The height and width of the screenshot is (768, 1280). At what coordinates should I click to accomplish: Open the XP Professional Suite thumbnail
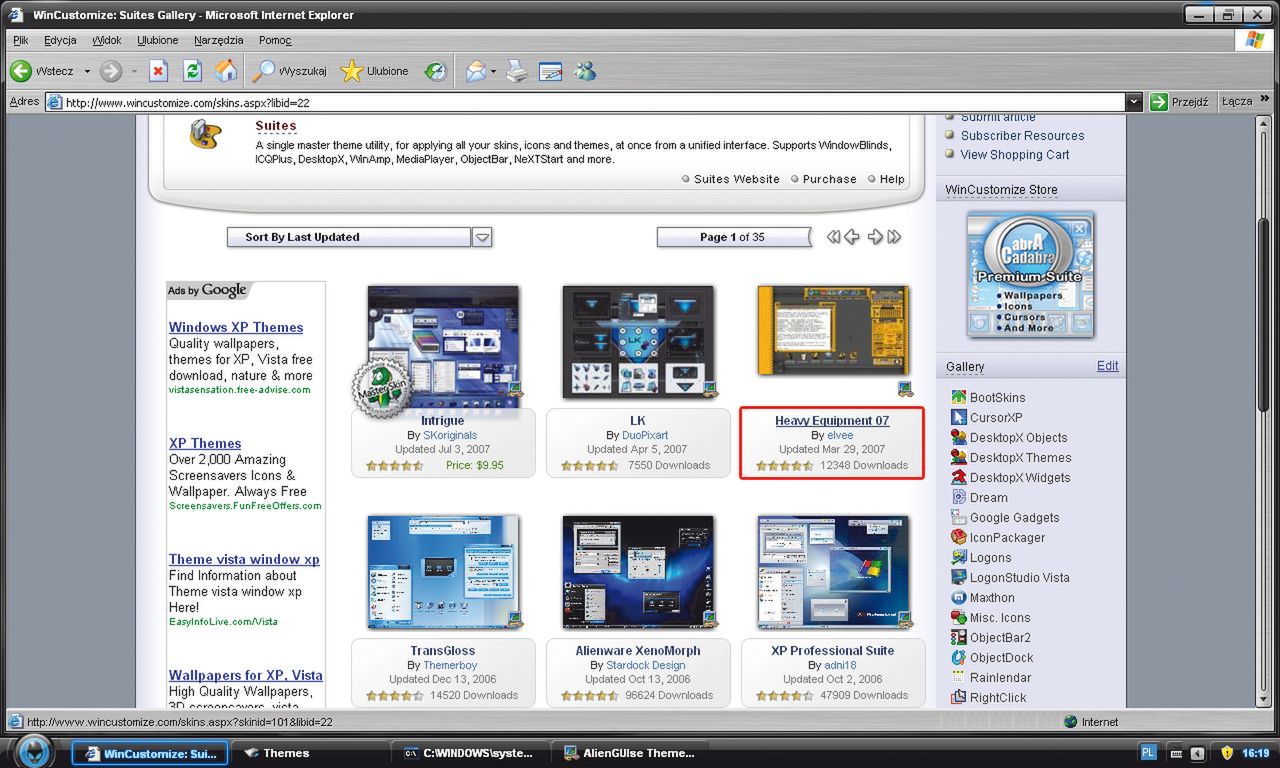coord(833,572)
